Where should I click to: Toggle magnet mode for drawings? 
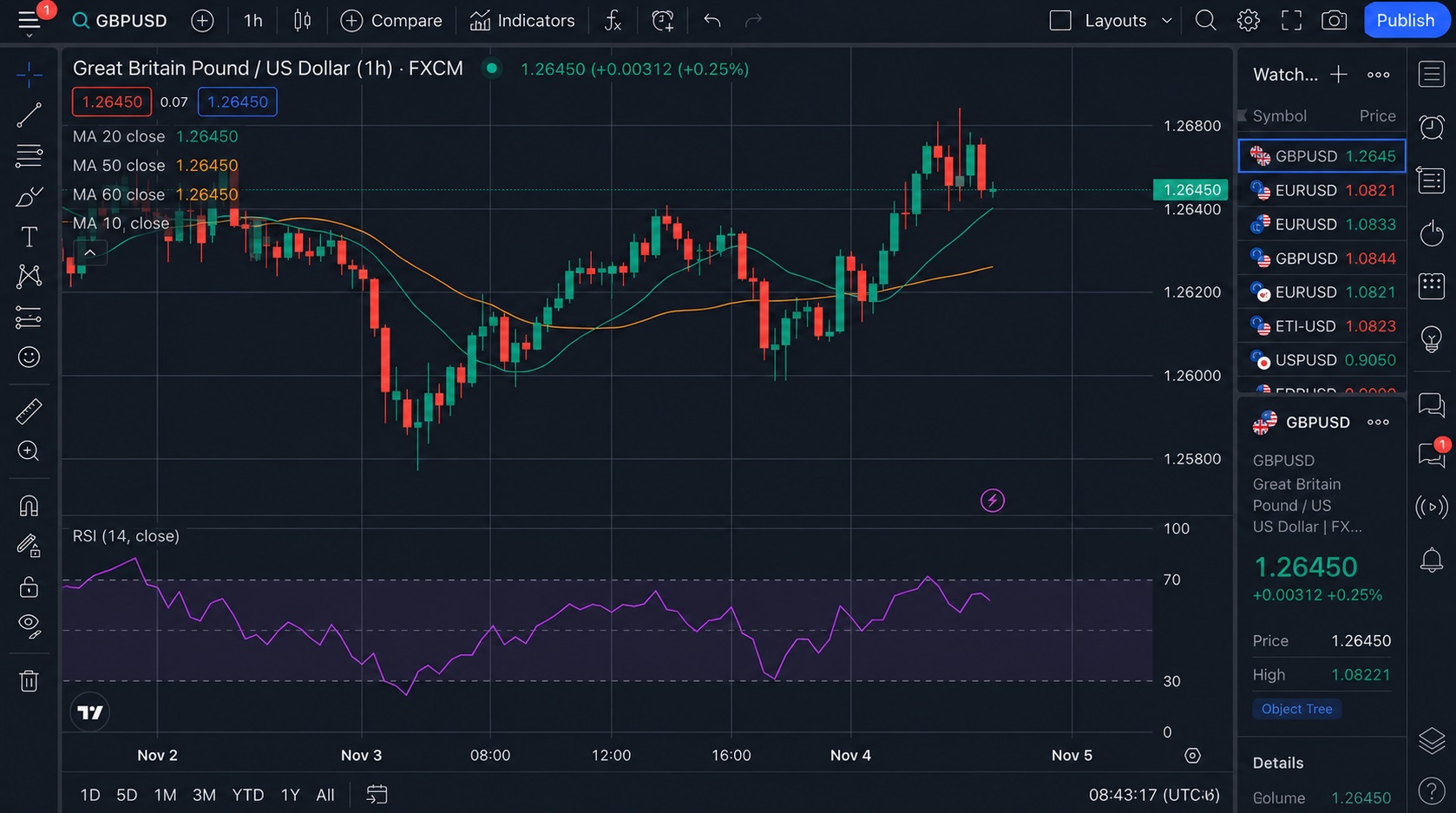tap(29, 506)
